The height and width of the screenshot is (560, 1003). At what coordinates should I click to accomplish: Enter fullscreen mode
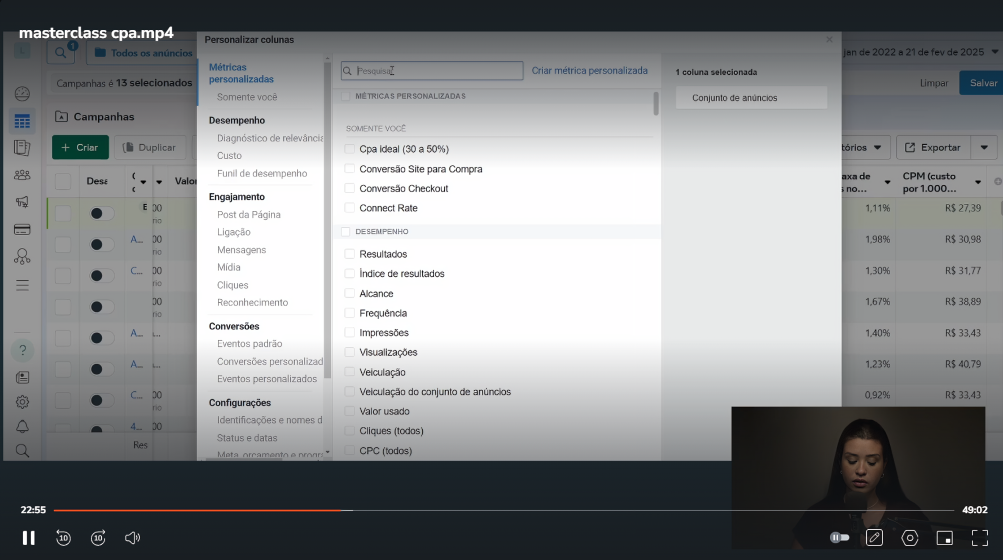[x=979, y=538]
